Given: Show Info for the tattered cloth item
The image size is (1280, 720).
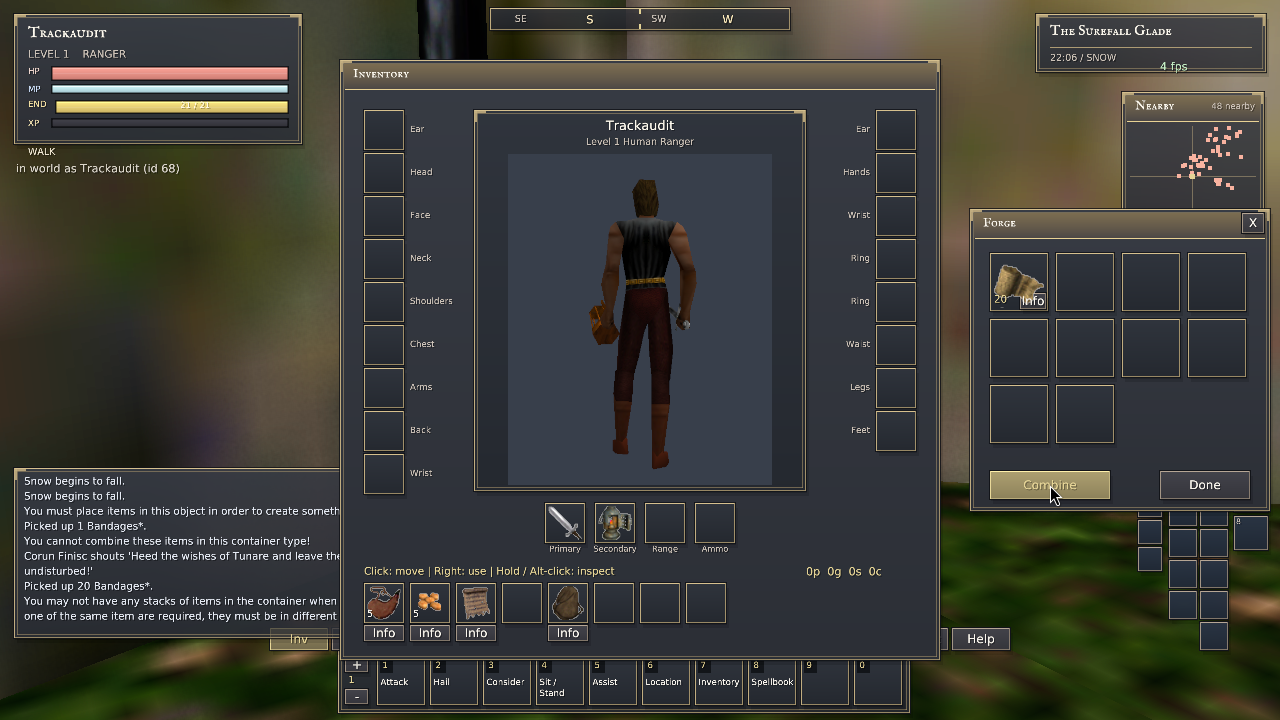Looking at the screenshot, I should 476,633.
